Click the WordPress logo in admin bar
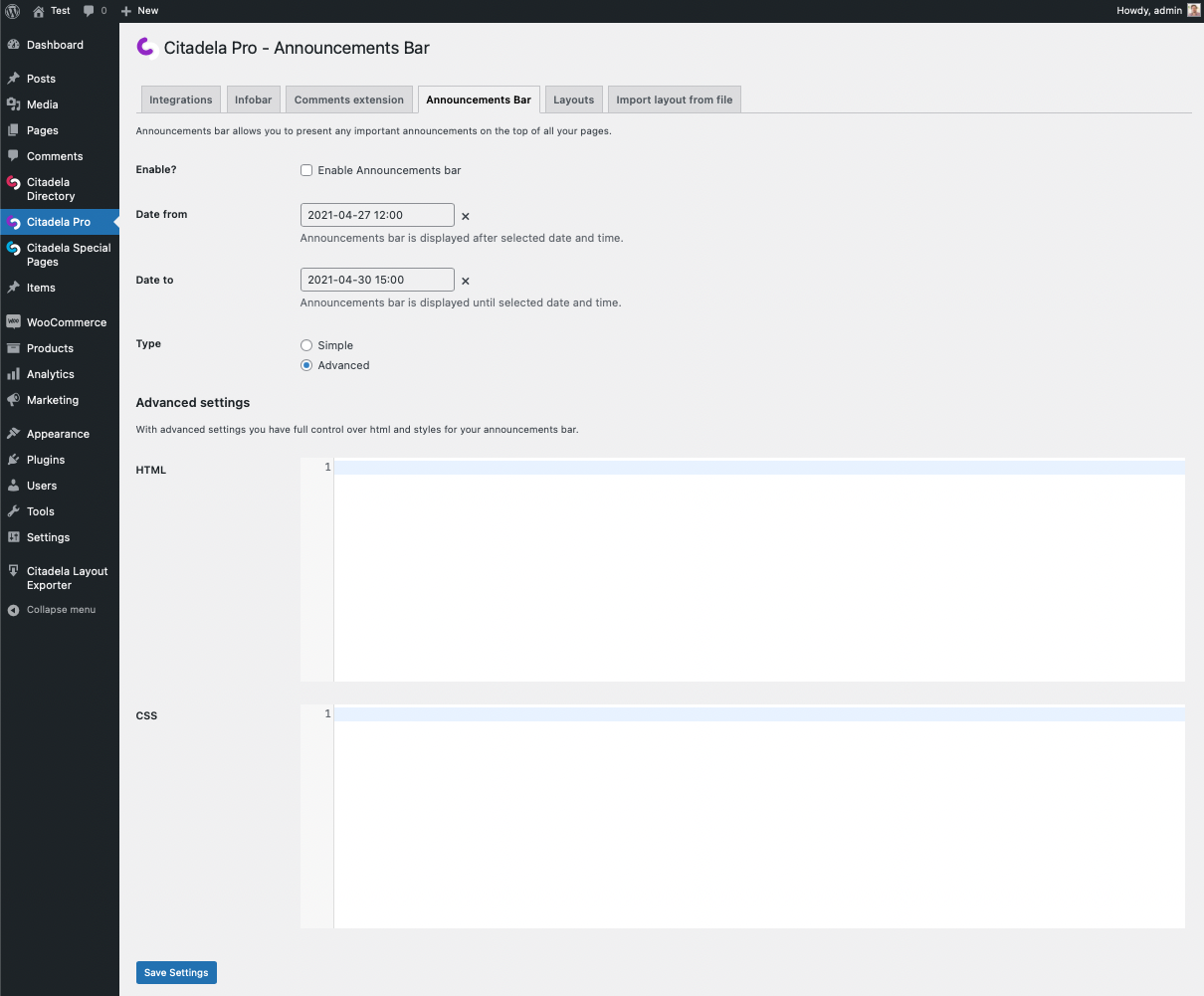Image resolution: width=1204 pixels, height=996 pixels. 13,11
